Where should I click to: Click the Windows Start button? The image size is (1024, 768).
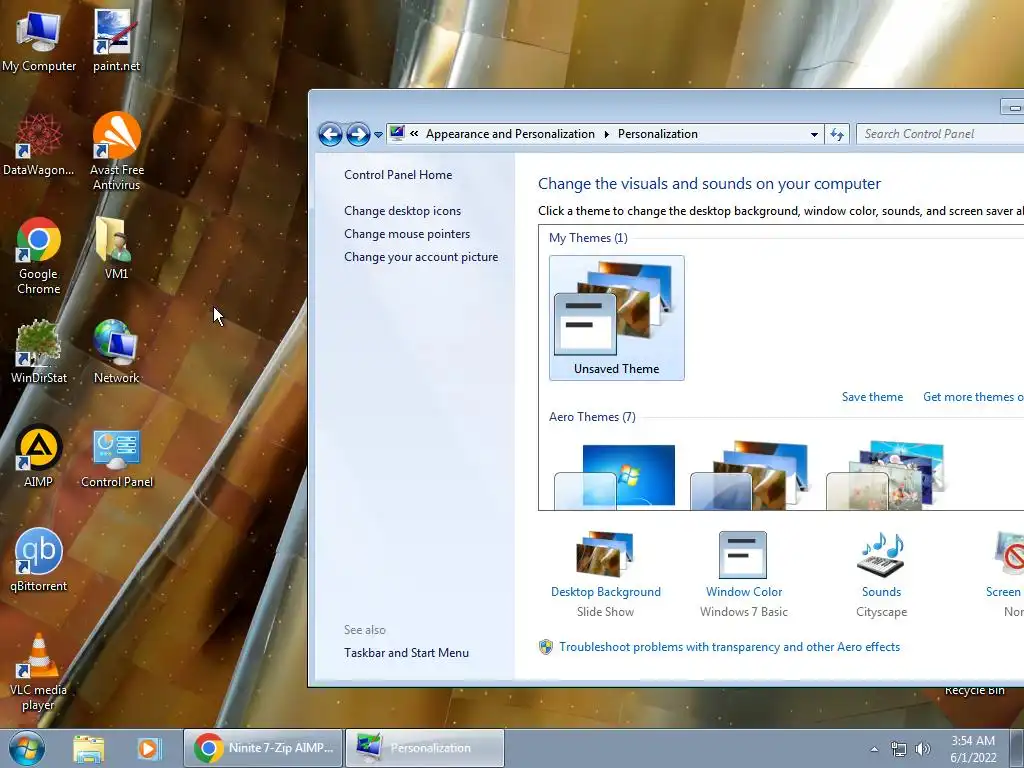point(27,748)
